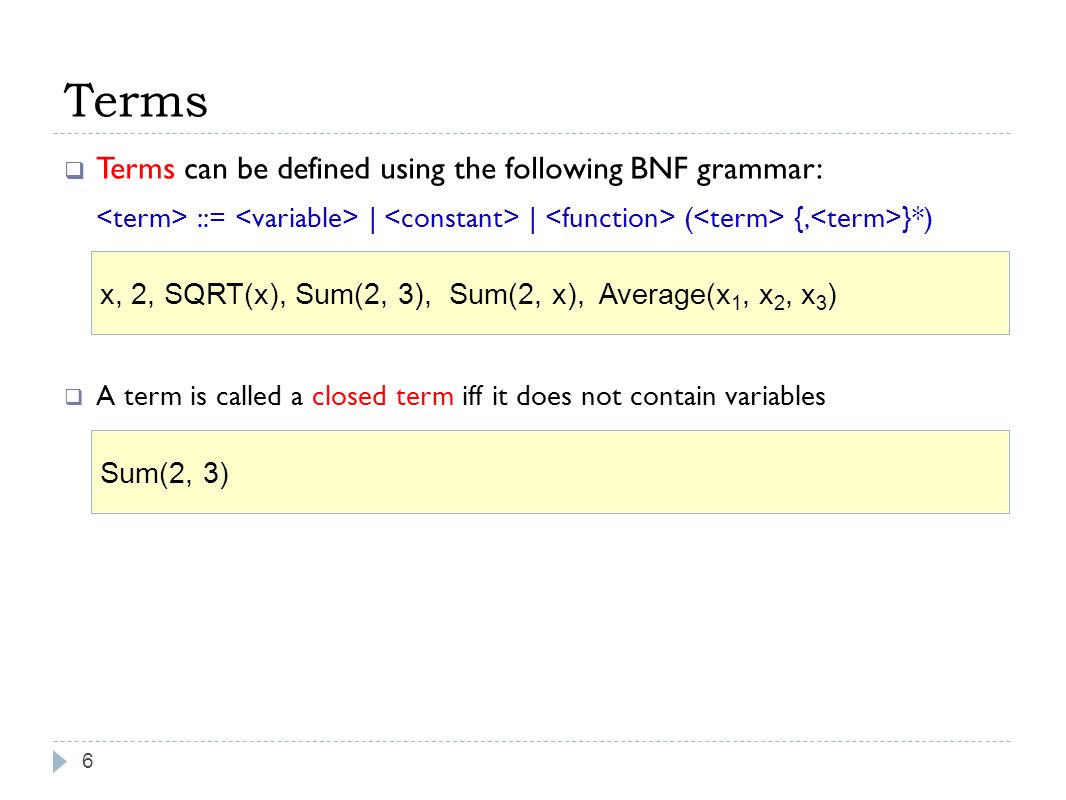This screenshot has width=1066, height=800.
Task: Click the square bullet before "A term is called"
Action: tap(74, 397)
